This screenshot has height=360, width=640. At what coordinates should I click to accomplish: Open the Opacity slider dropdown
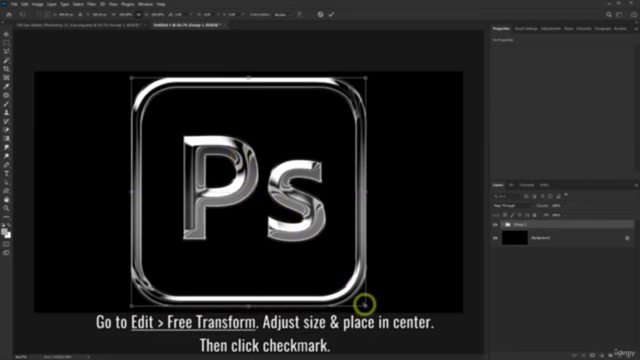pyautogui.click(x=564, y=206)
